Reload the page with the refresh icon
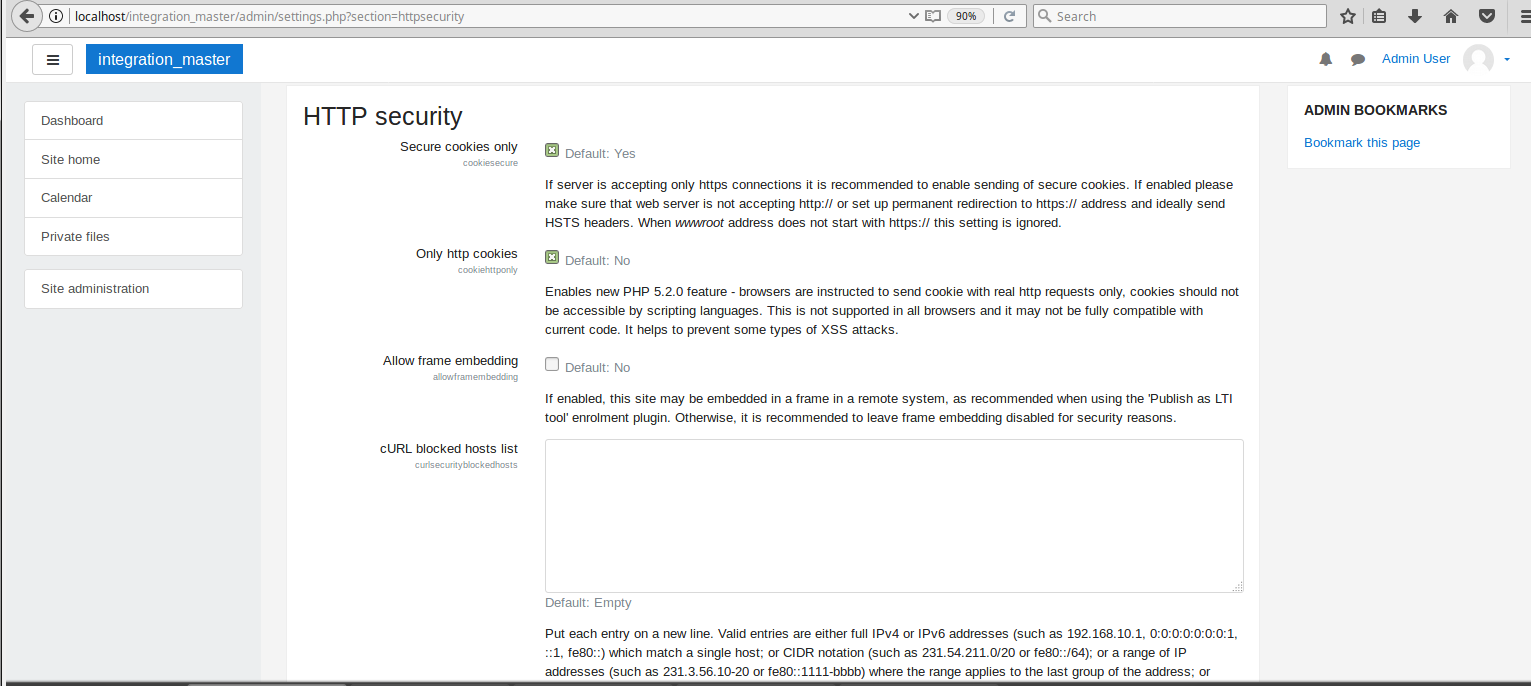The height and width of the screenshot is (686, 1531). (1009, 16)
